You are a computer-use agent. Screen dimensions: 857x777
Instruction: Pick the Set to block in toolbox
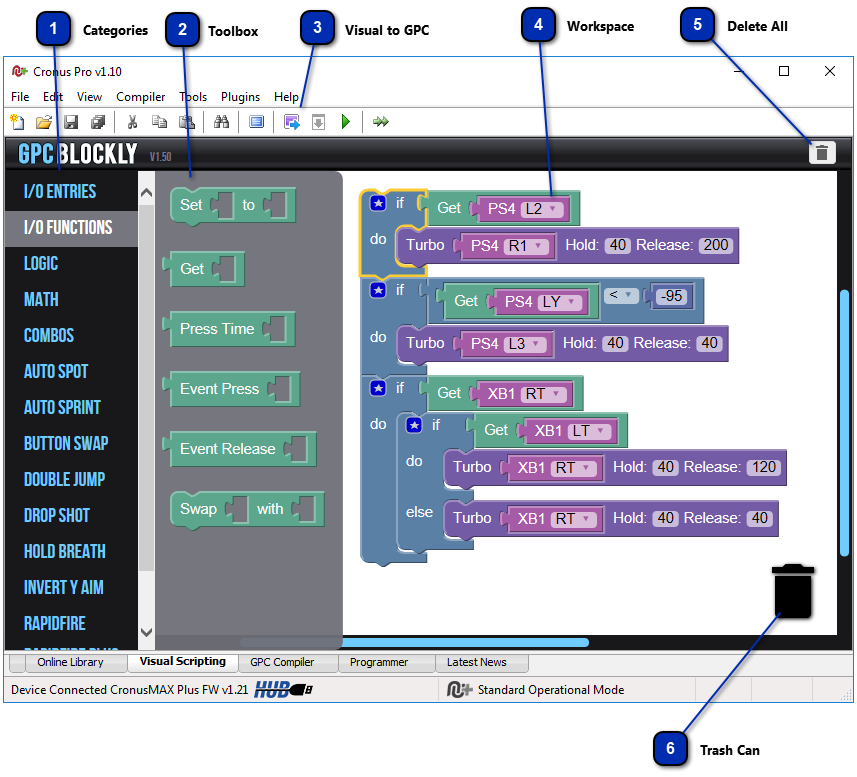point(233,205)
